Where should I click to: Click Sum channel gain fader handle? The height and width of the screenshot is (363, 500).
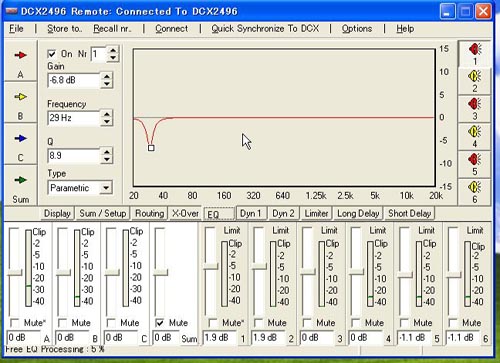[160, 272]
